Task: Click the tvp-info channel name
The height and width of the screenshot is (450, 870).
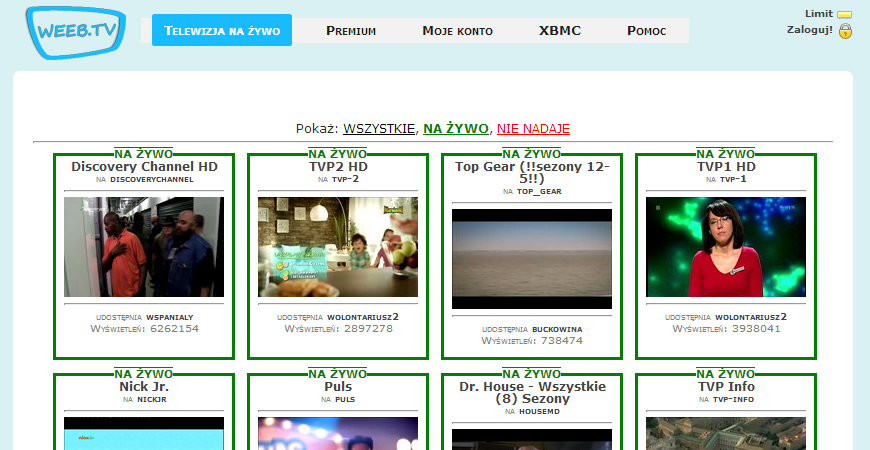Action: tap(734, 400)
